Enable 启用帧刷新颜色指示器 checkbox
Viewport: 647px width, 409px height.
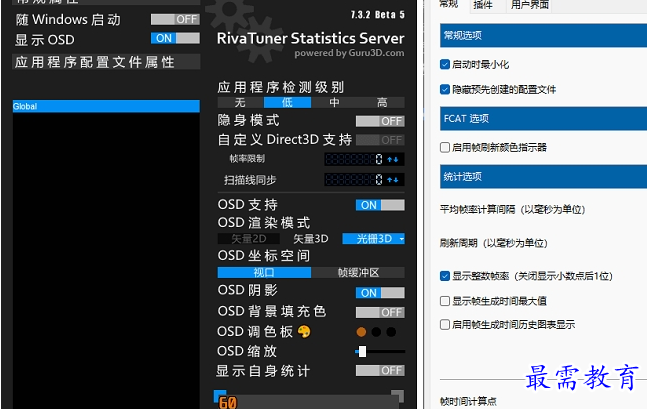pyautogui.click(x=445, y=147)
